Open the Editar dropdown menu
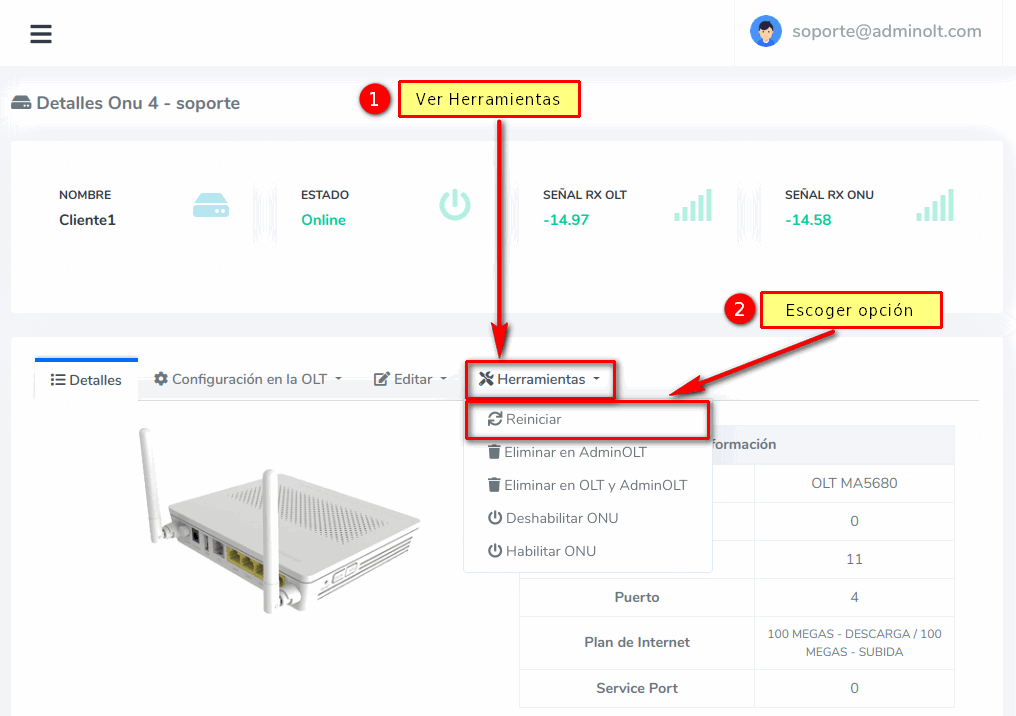This screenshot has height=716, width=1016. coord(410,379)
